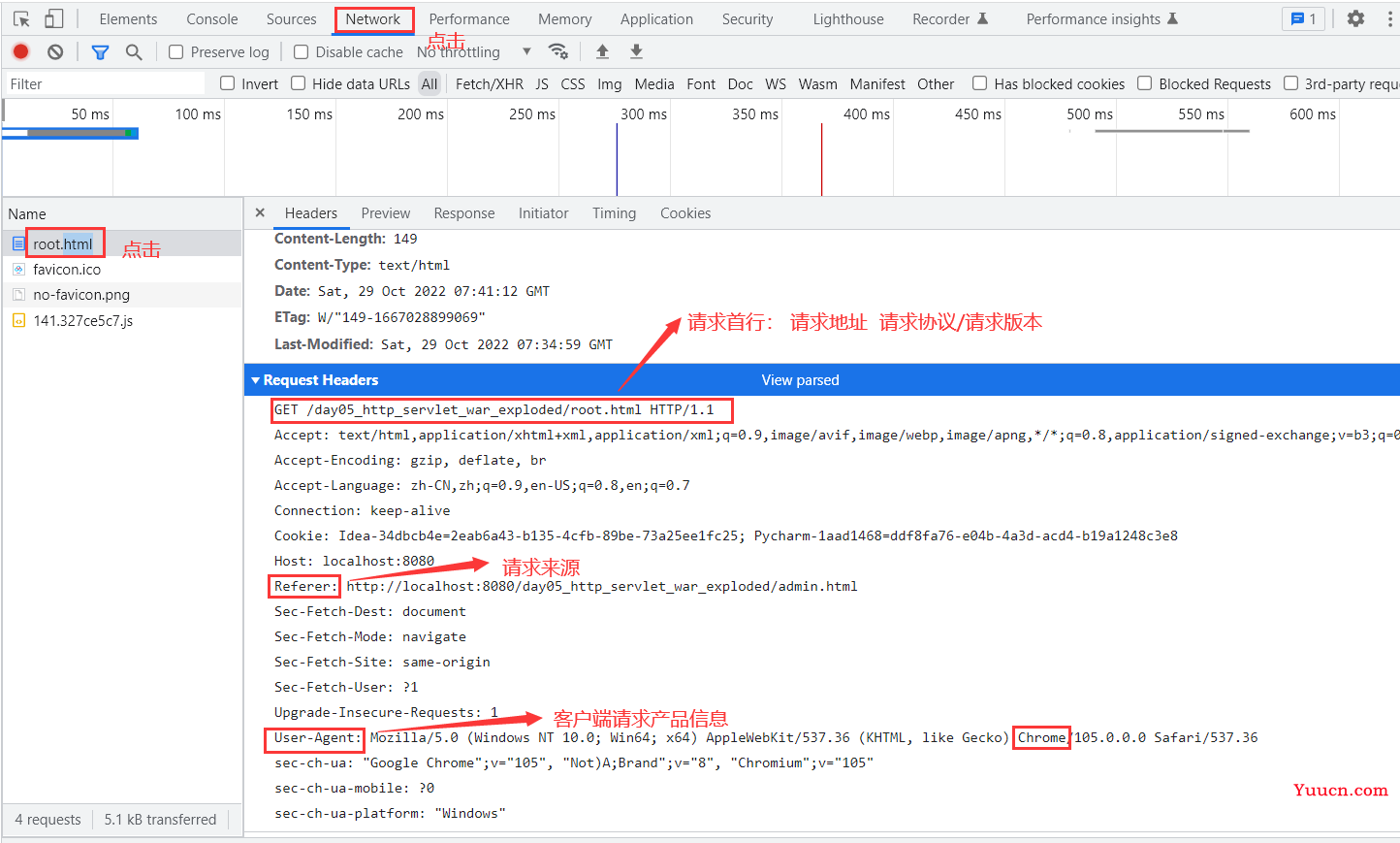
Task: Click View parsed link
Action: [800, 379]
